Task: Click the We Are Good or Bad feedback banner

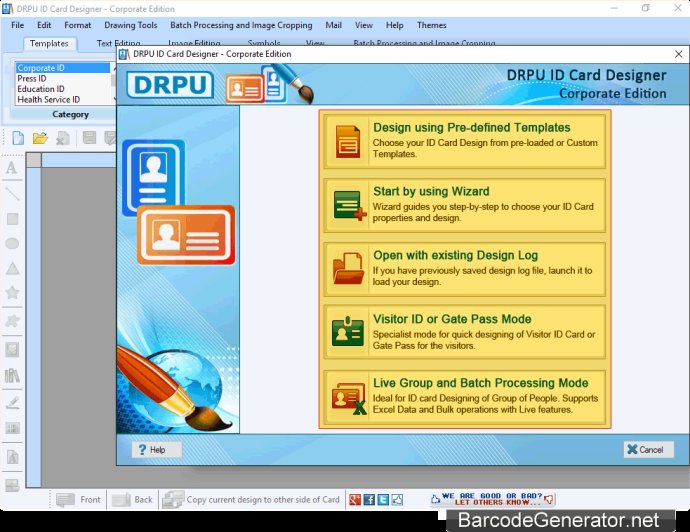Action: pyautogui.click(x=492, y=499)
